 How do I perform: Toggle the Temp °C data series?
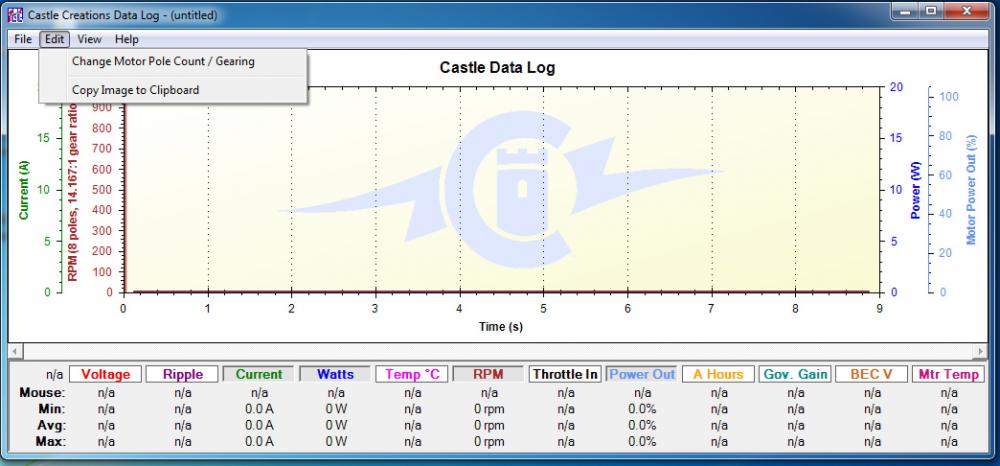pos(412,374)
